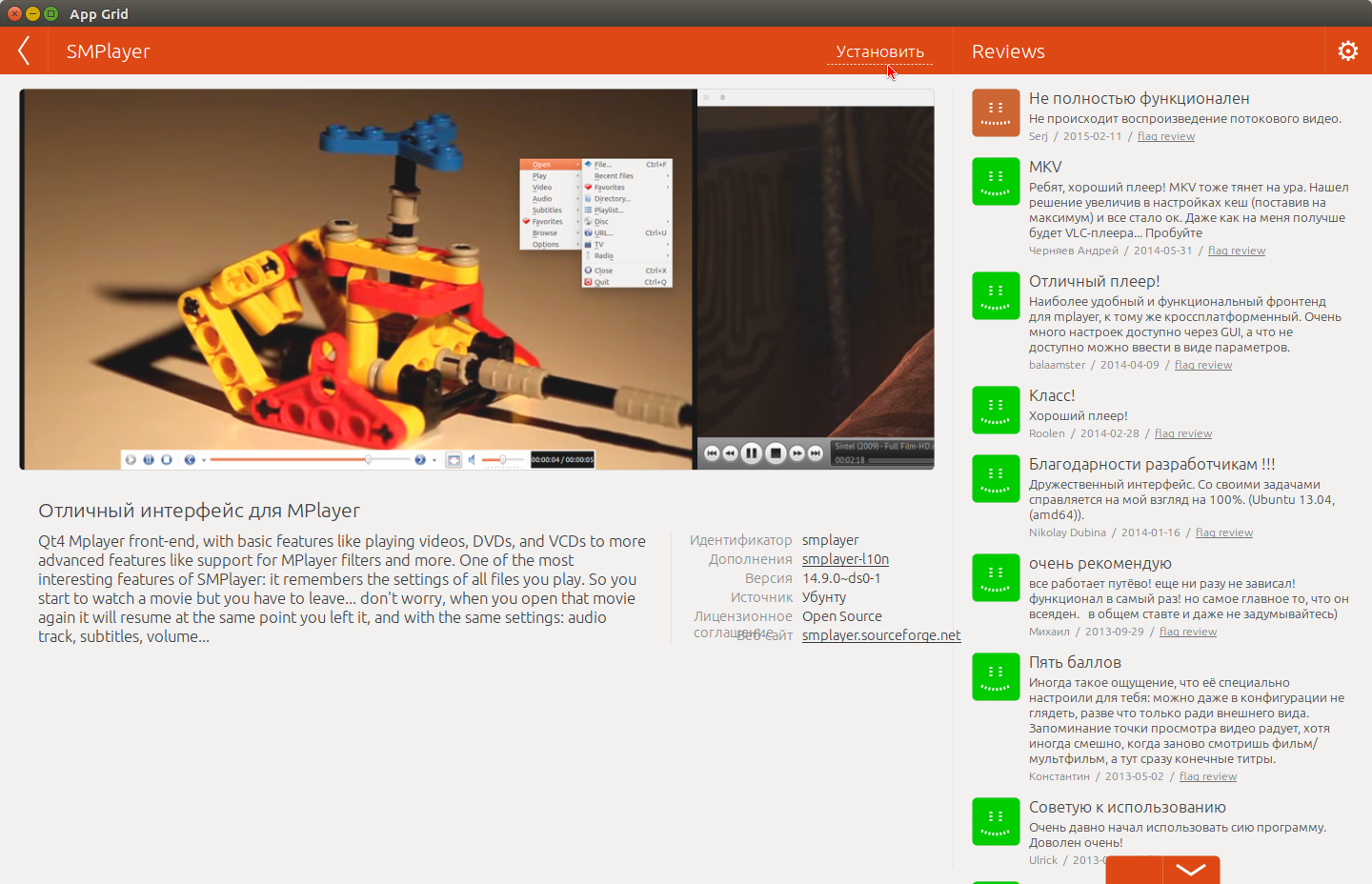Open the Reviews panel header
The width and height of the screenshot is (1372, 884).
tap(1008, 51)
